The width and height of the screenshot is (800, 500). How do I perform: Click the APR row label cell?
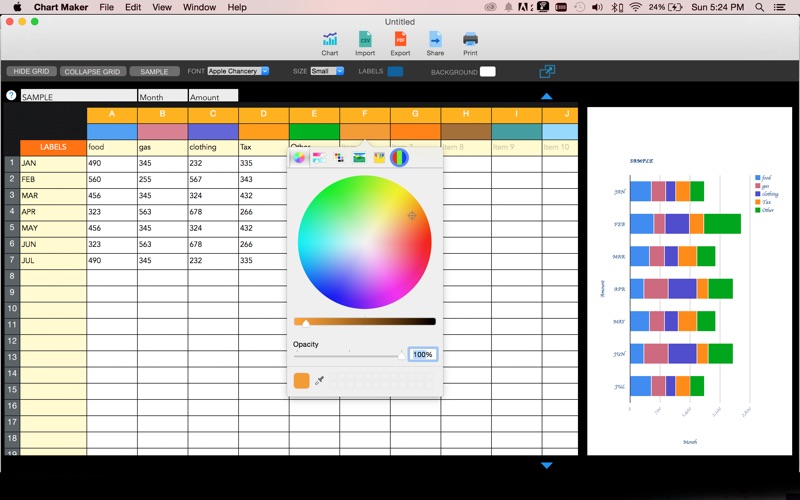click(x=53, y=212)
